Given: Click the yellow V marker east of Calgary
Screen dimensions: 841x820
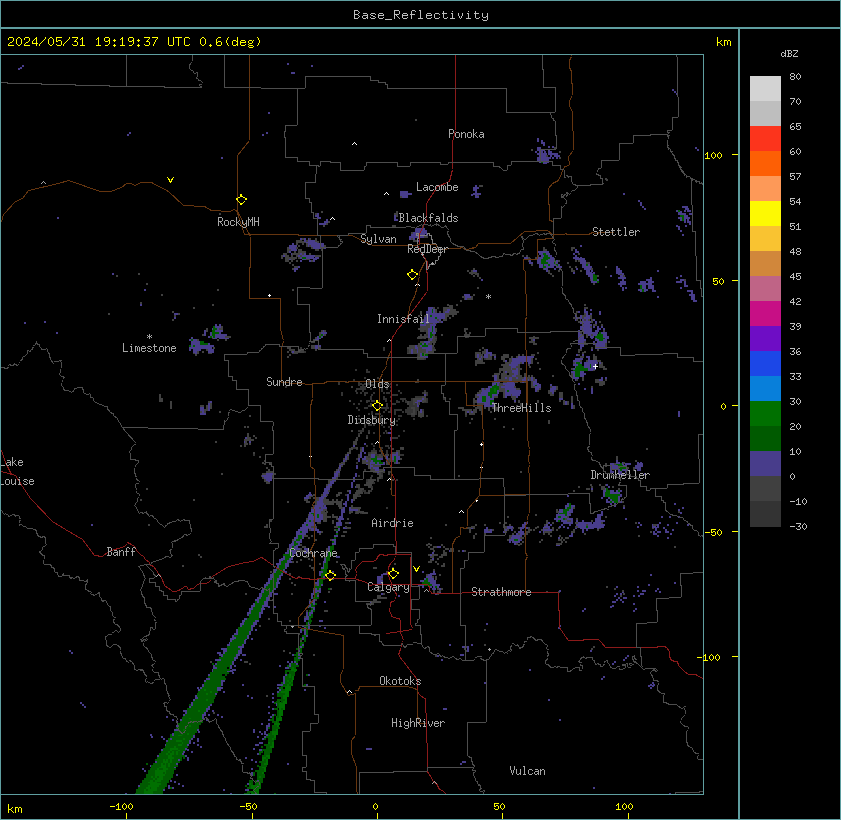Looking at the screenshot, I should (x=416, y=569).
